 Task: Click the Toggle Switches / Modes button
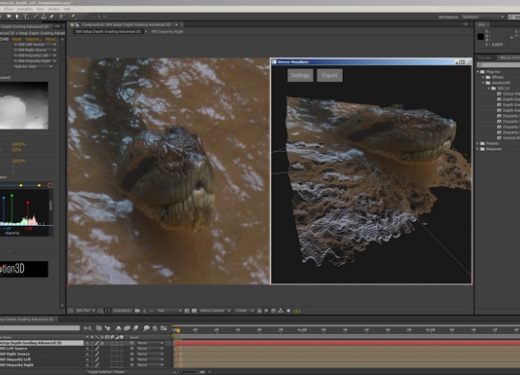pos(107,372)
